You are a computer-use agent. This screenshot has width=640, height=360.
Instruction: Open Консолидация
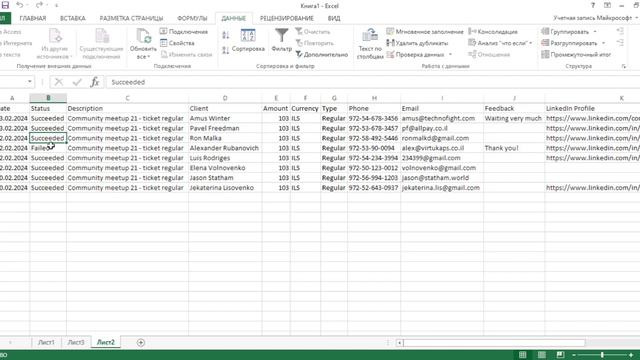pyautogui.click(x=493, y=31)
